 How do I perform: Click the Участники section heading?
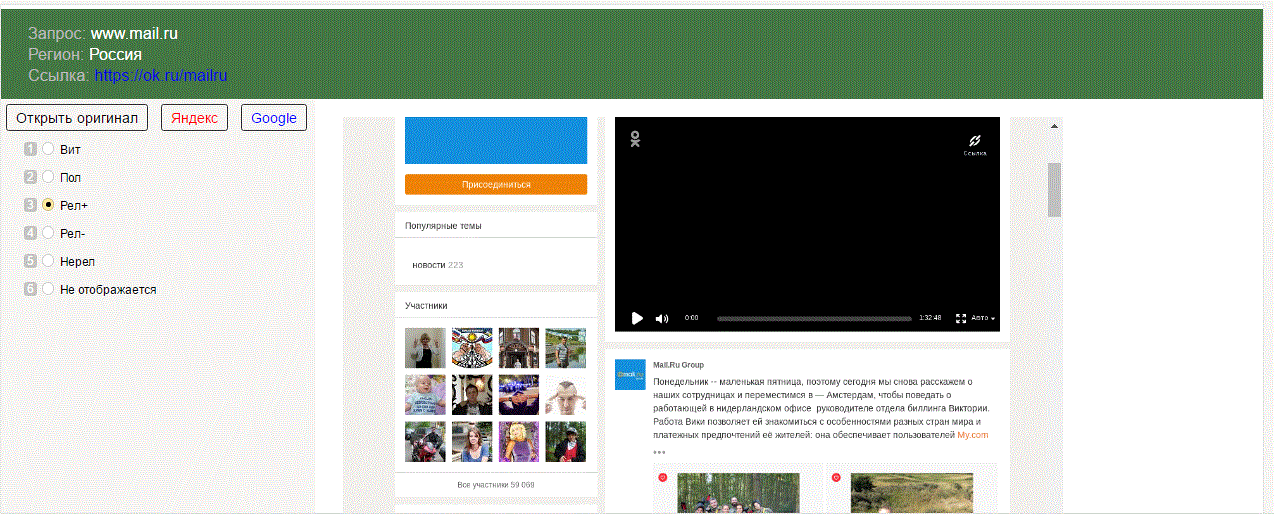pyautogui.click(x=426, y=306)
